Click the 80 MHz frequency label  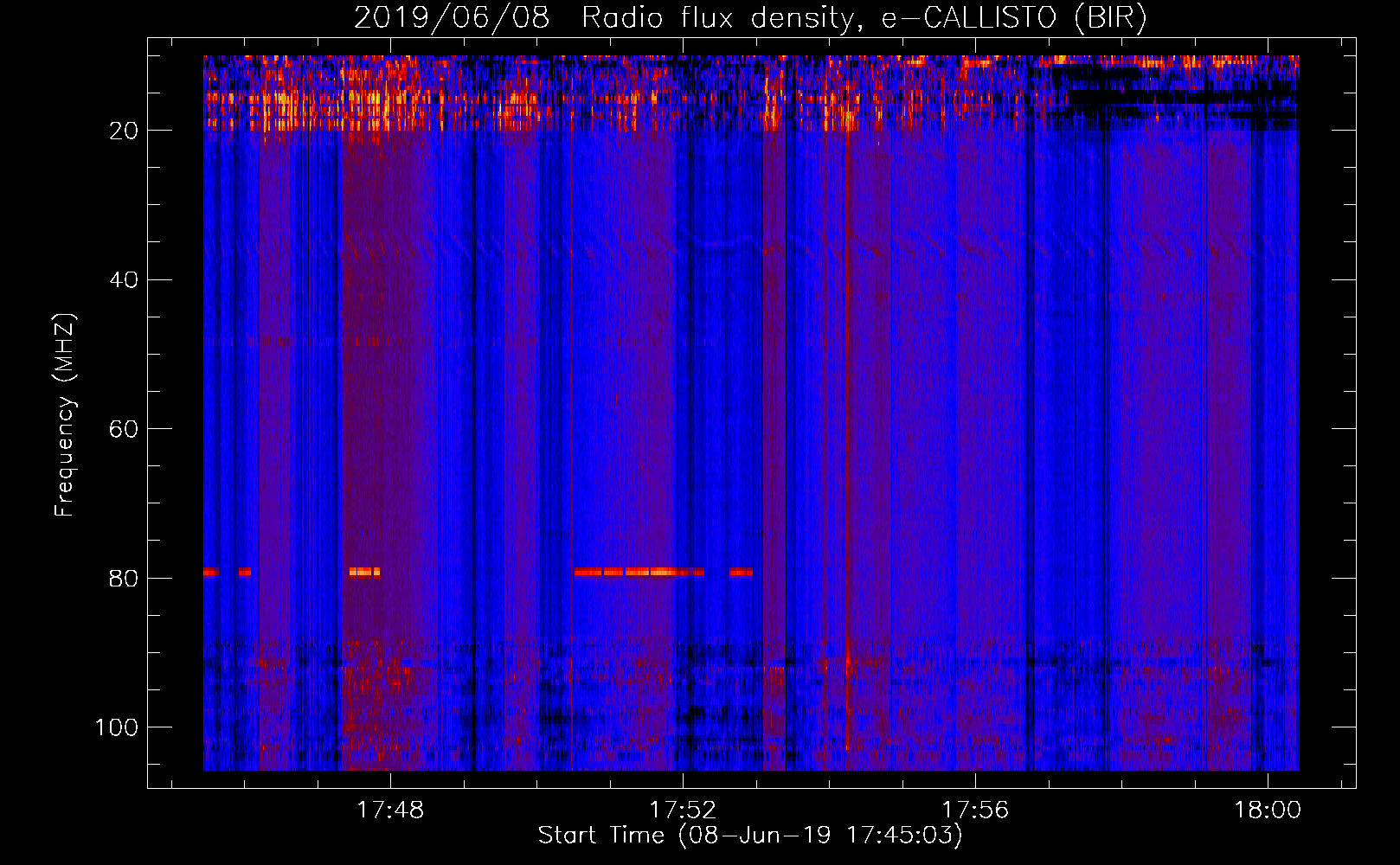click(125, 579)
